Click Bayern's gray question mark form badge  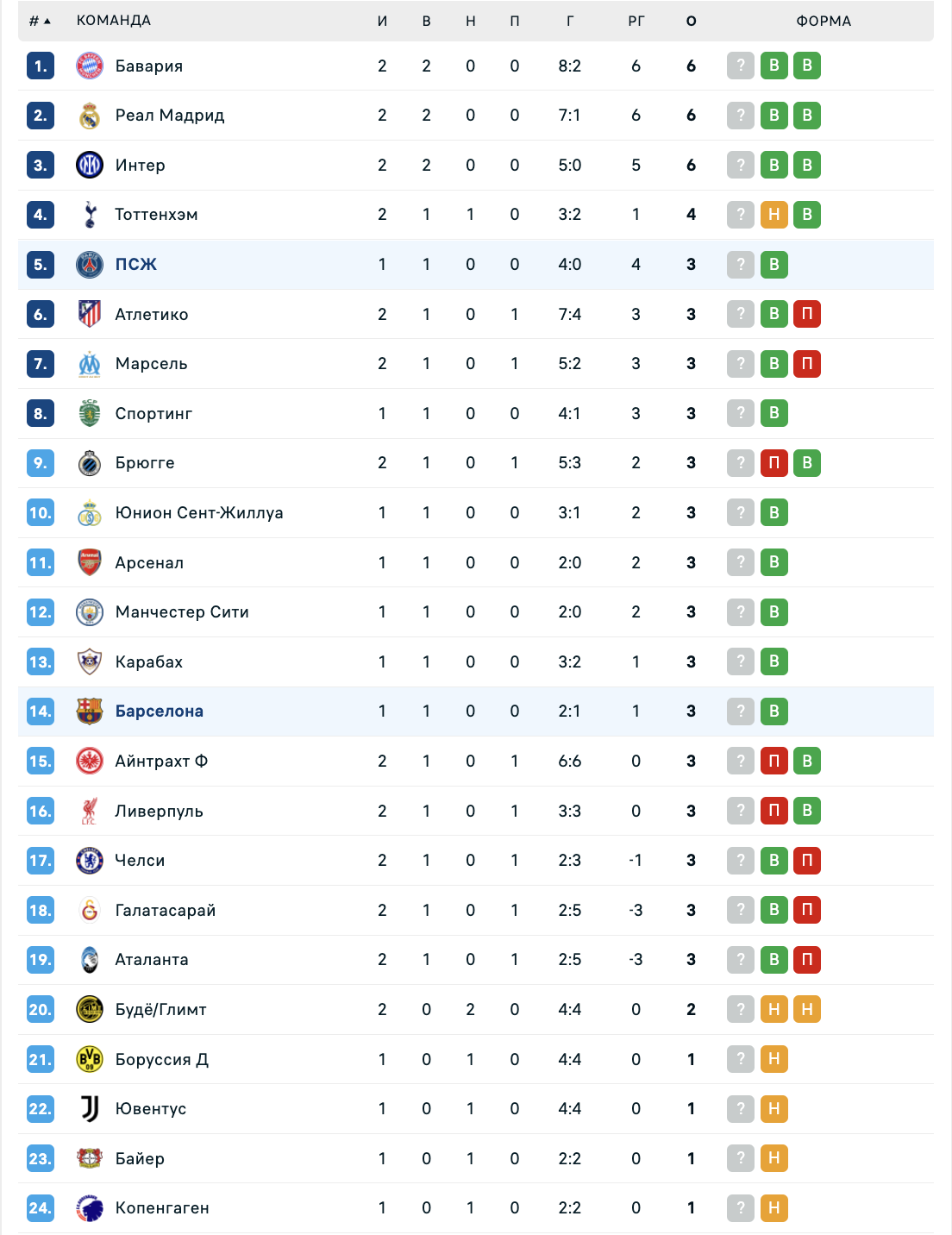coord(741,66)
